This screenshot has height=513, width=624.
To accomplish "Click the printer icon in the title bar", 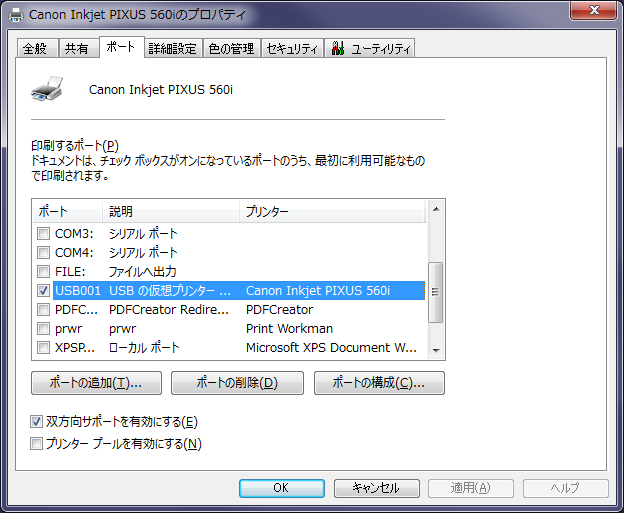I will [x=16, y=15].
